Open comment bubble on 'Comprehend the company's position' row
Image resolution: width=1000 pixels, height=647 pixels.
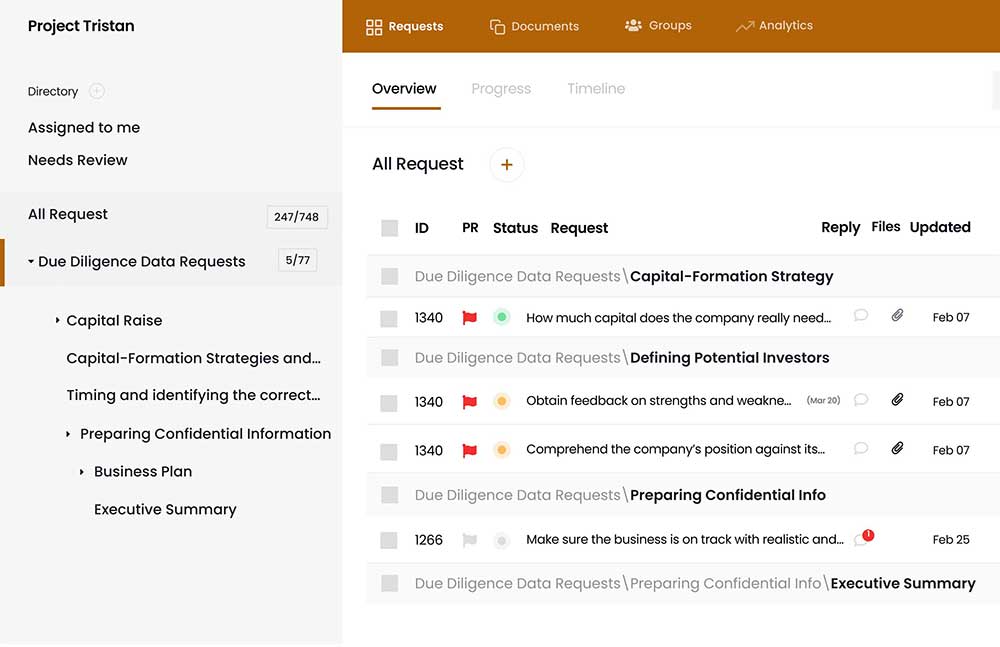(x=860, y=449)
